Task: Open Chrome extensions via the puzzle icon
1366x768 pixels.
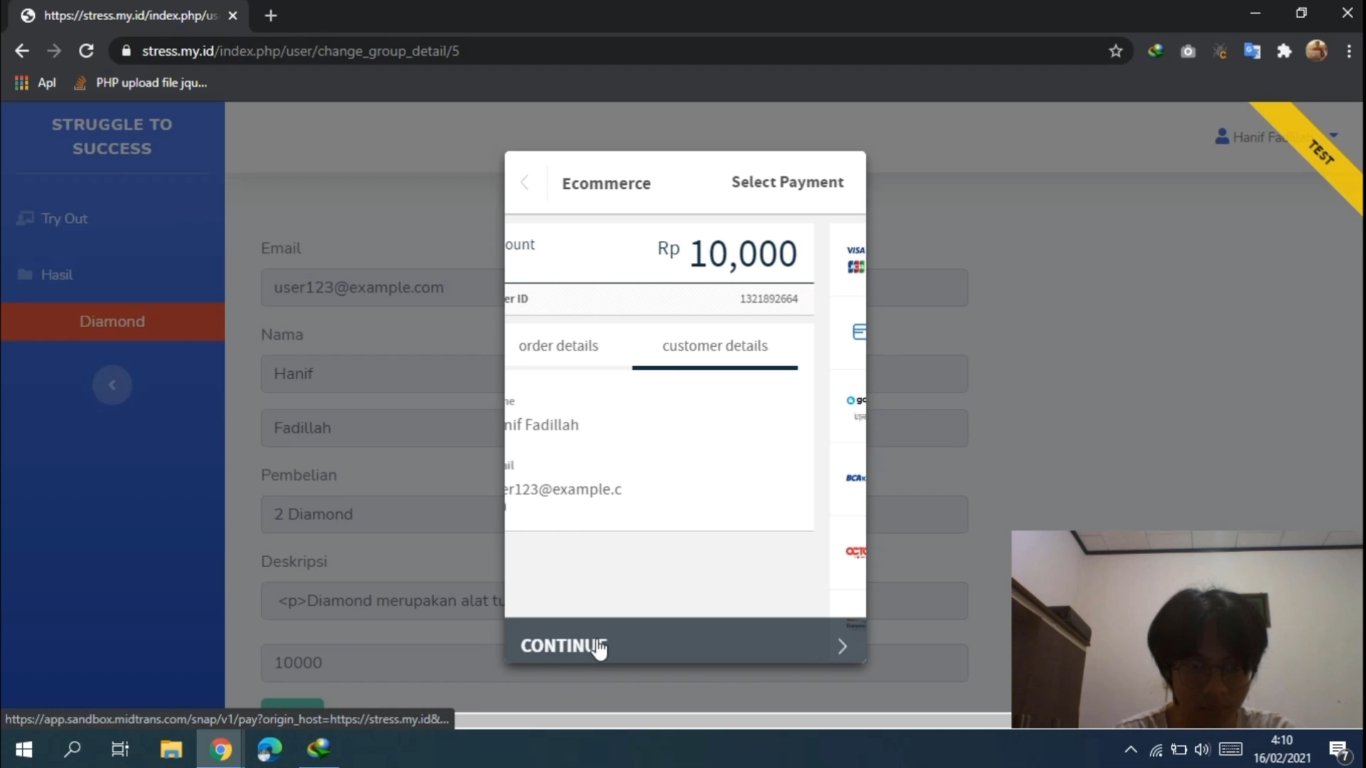Action: [1284, 50]
